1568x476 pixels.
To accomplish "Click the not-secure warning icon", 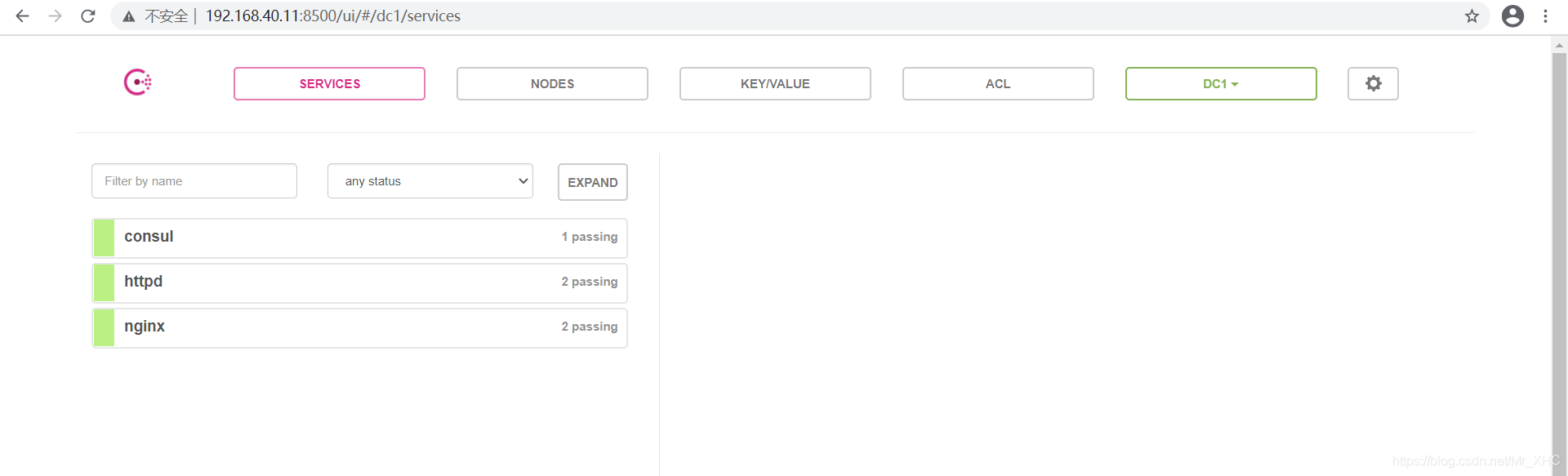I will point(129,16).
